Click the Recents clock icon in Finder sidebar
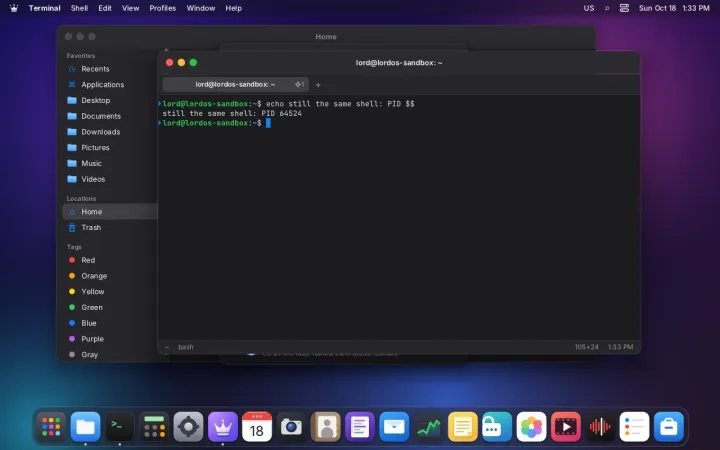 (72, 69)
